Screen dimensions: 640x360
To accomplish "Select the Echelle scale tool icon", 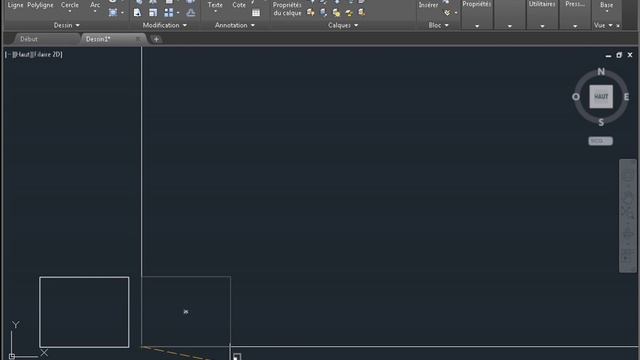I will click(153, 13).
